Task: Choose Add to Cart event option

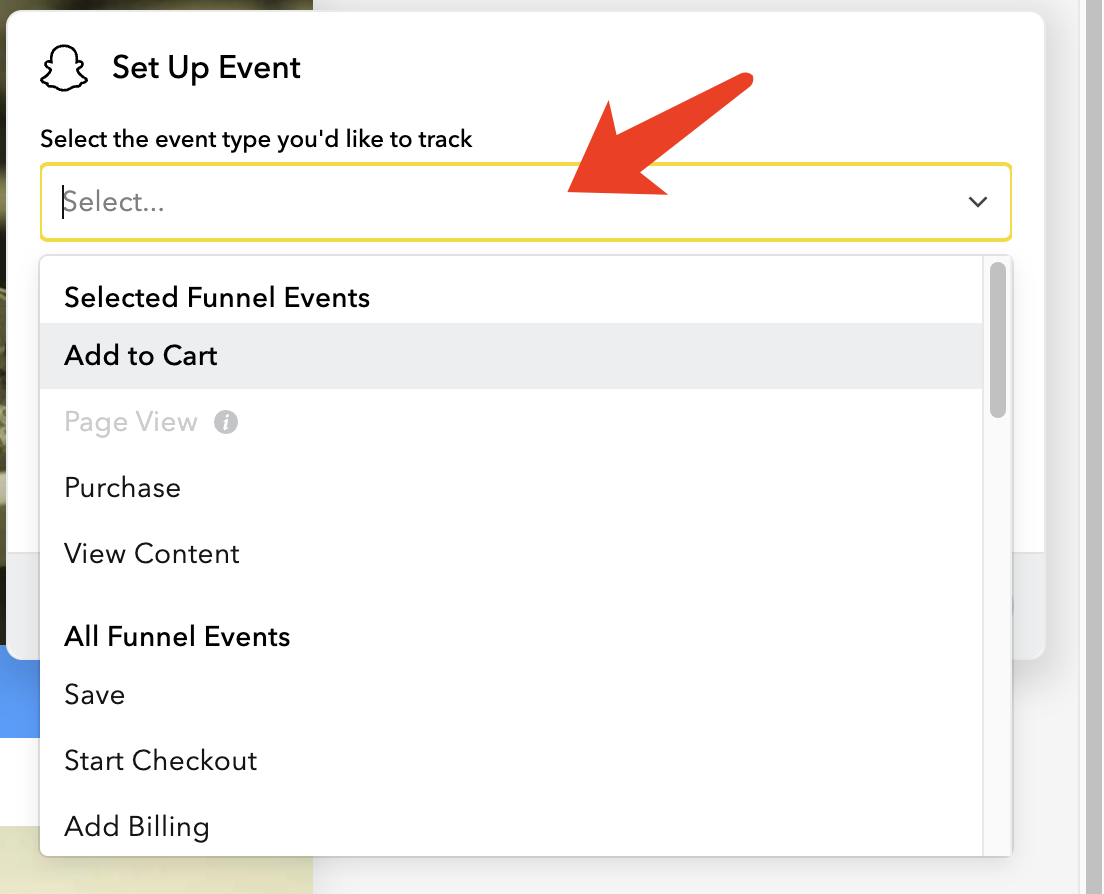Action: coord(141,356)
